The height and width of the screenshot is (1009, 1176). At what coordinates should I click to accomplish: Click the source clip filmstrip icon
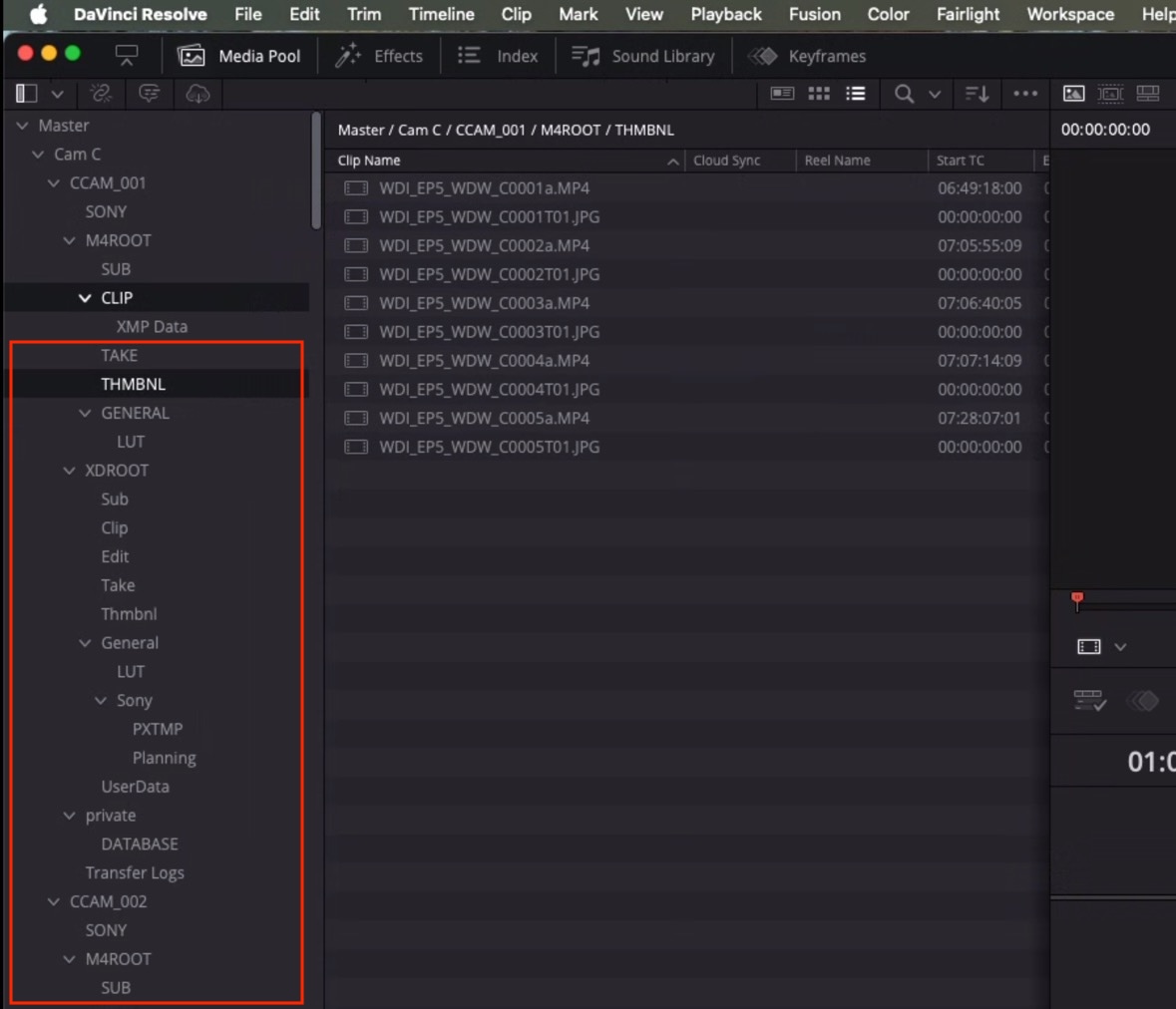point(1089,646)
